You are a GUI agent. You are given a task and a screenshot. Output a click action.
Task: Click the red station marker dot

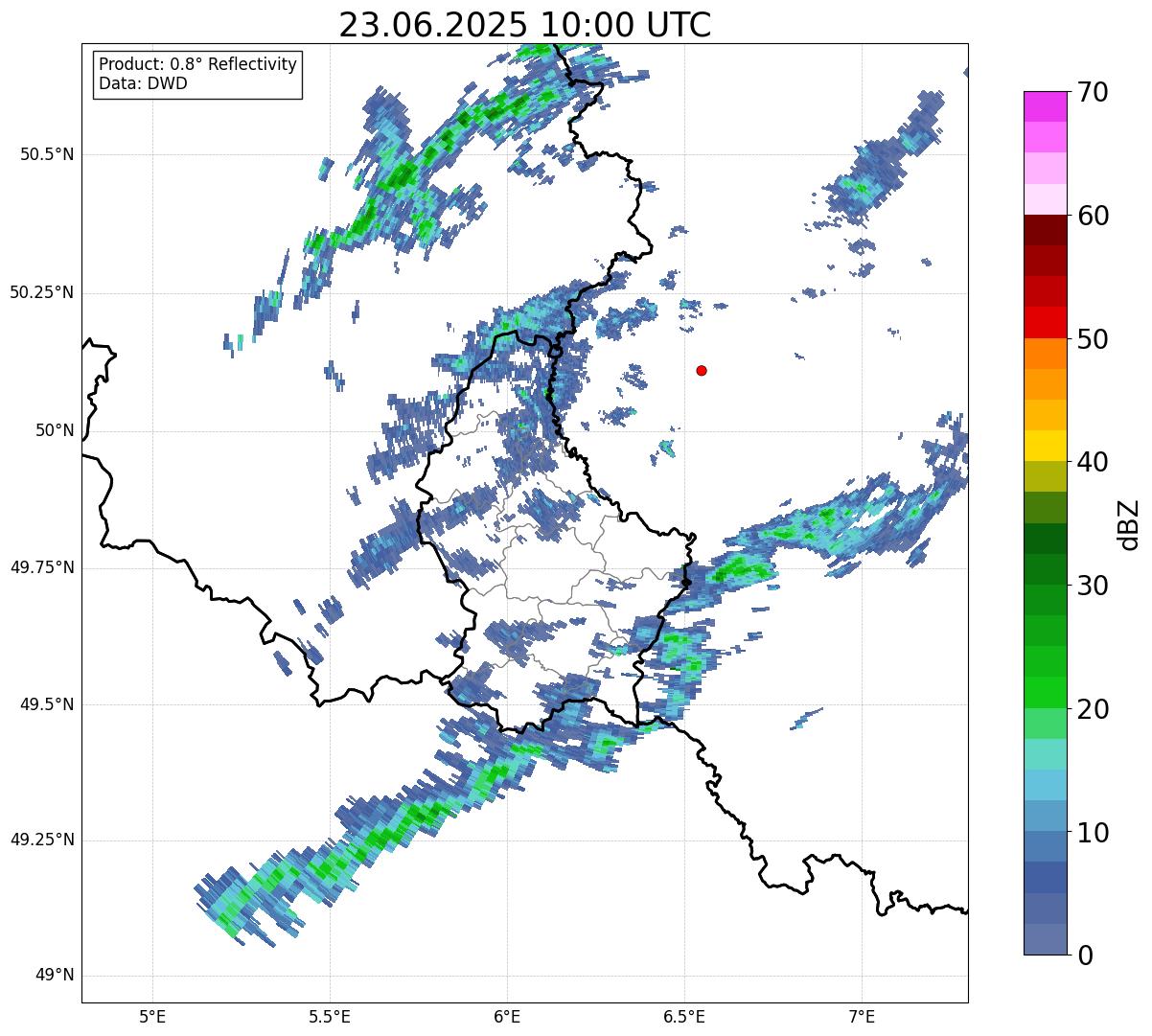pyautogui.click(x=702, y=371)
